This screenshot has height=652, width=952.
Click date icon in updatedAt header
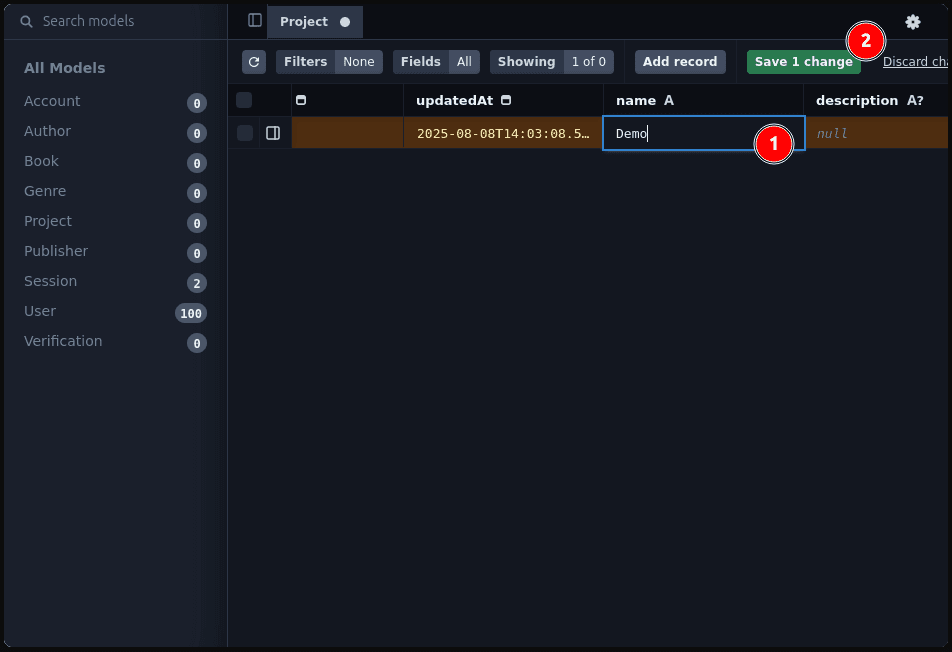click(x=506, y=100)
